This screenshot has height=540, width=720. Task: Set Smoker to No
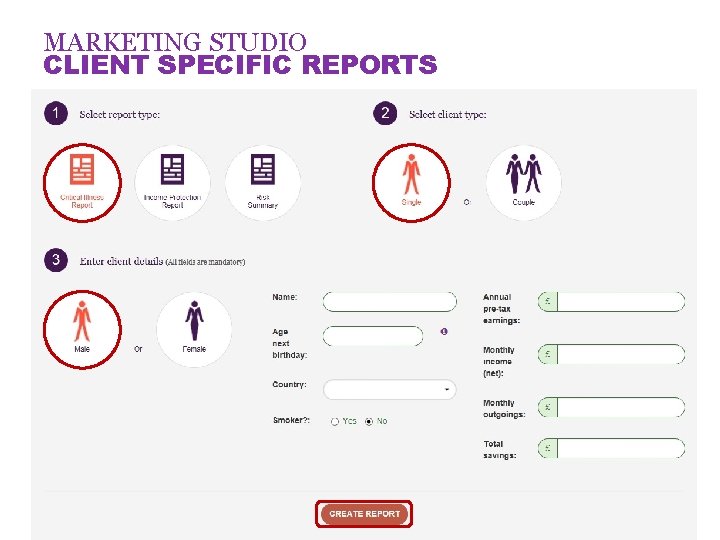click(x=369, y=422)
